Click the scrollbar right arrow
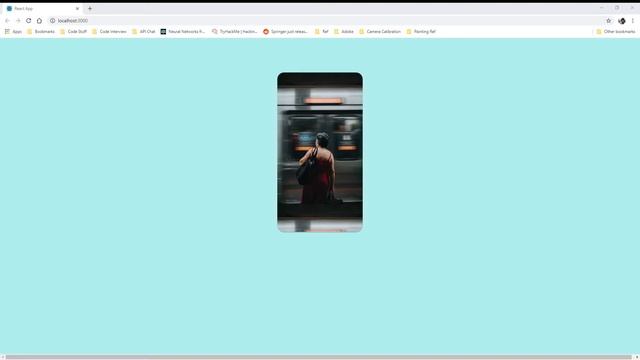The image size is (640, 360). click(x=636, y=357)
